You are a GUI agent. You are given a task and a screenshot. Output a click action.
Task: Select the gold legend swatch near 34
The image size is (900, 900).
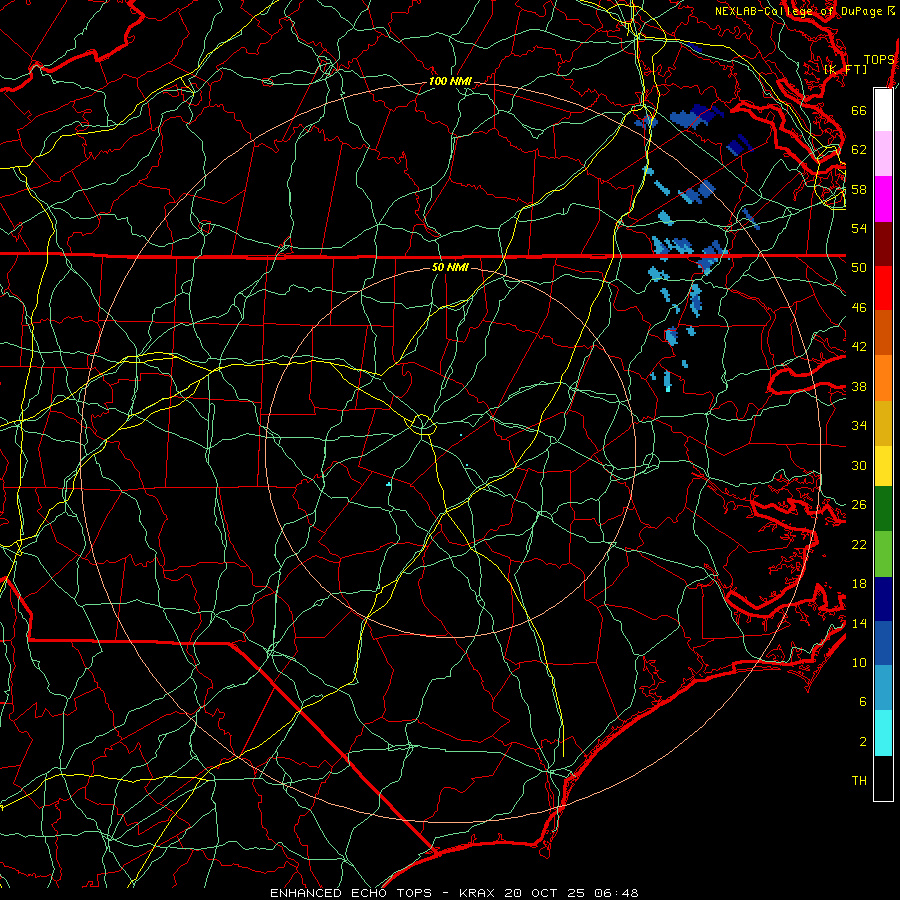click(x=883, y=423)
